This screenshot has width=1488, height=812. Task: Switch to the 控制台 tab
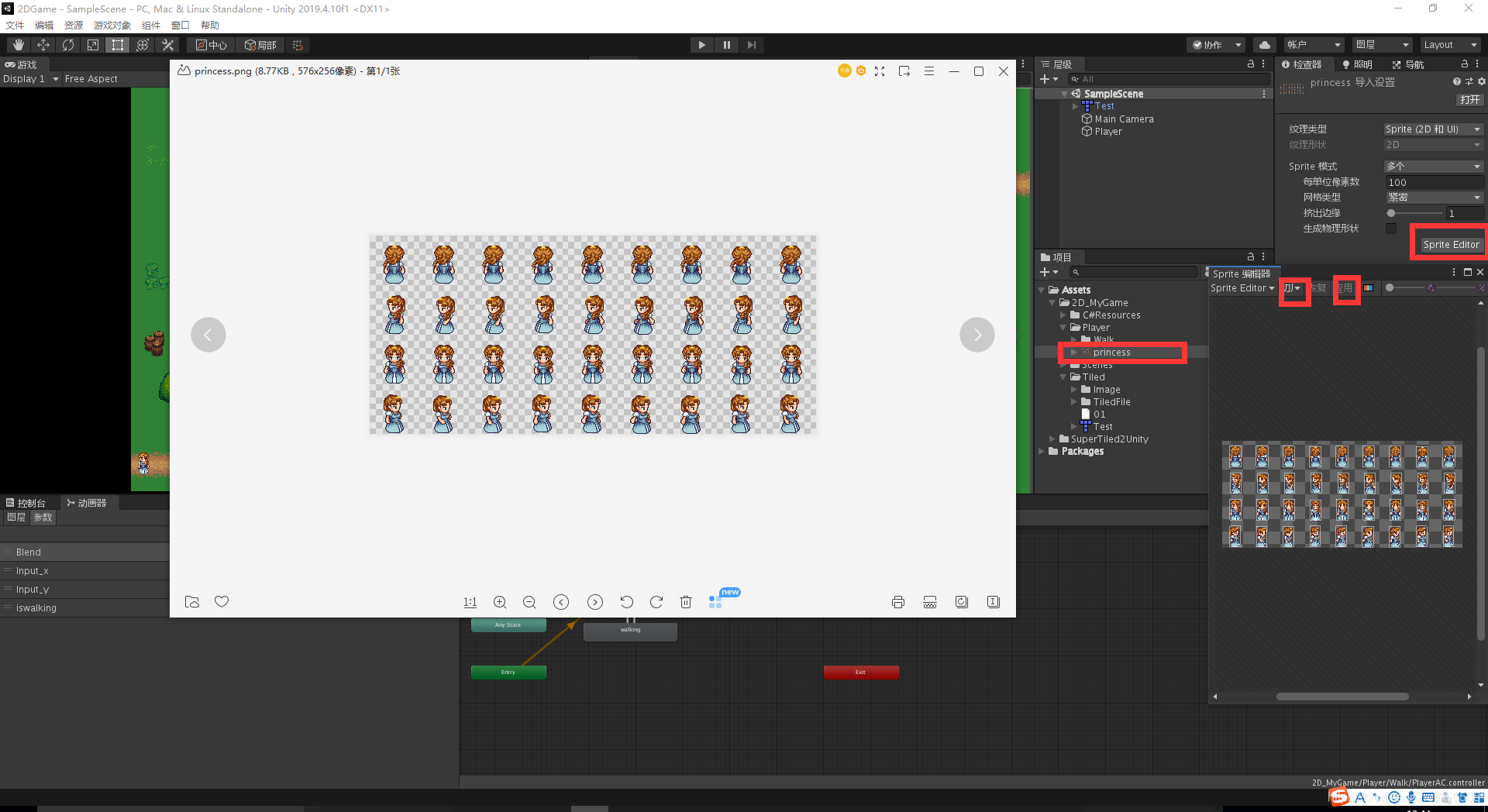click(26, 503)
